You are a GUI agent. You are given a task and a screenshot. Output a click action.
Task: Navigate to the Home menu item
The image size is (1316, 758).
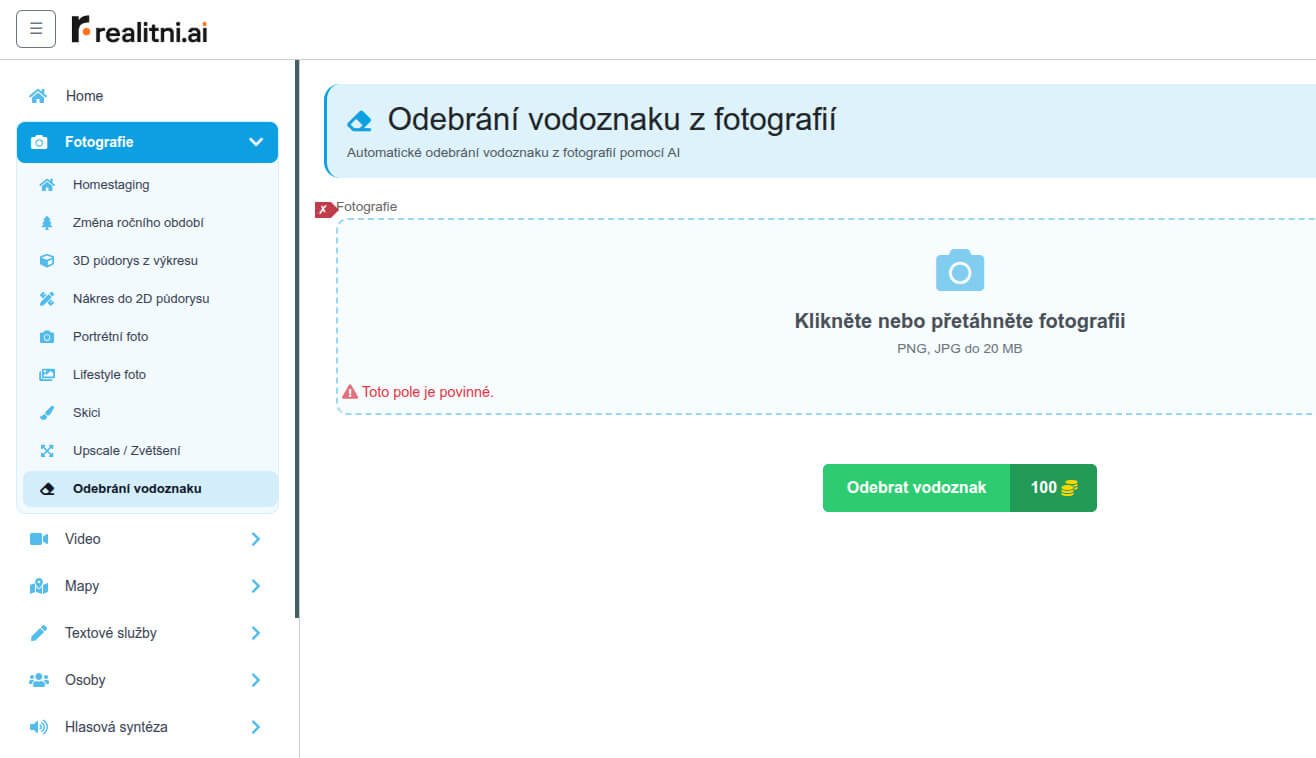point(83,95)
